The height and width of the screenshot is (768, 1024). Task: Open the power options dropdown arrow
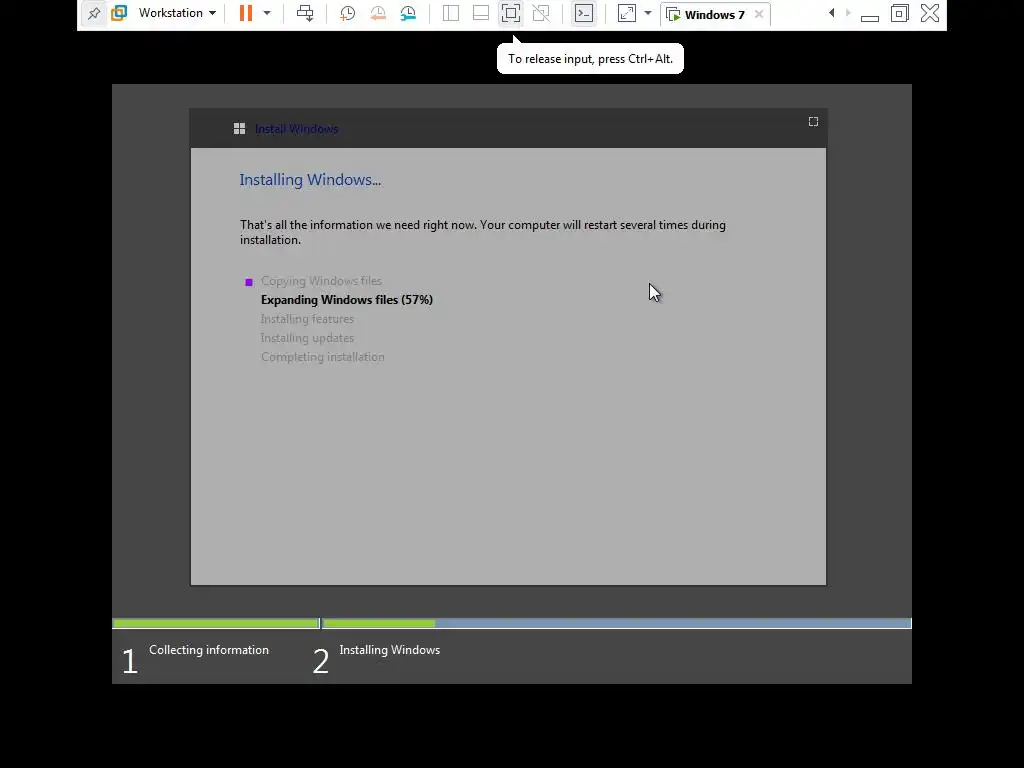(267, 13)
